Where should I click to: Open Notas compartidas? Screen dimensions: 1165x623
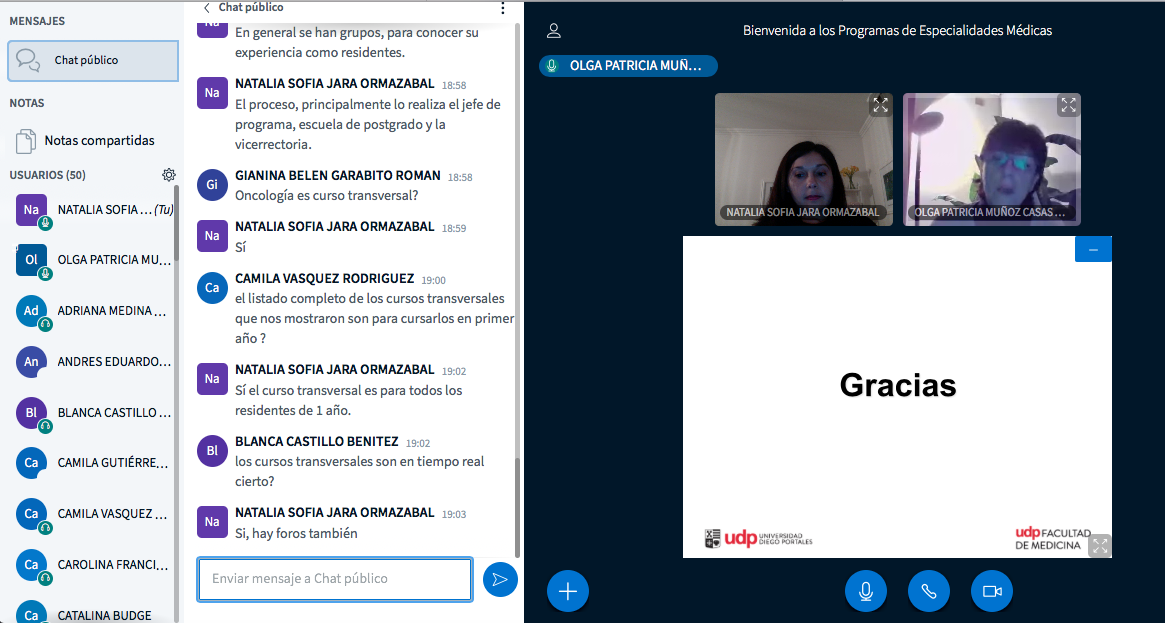(98, 140)
